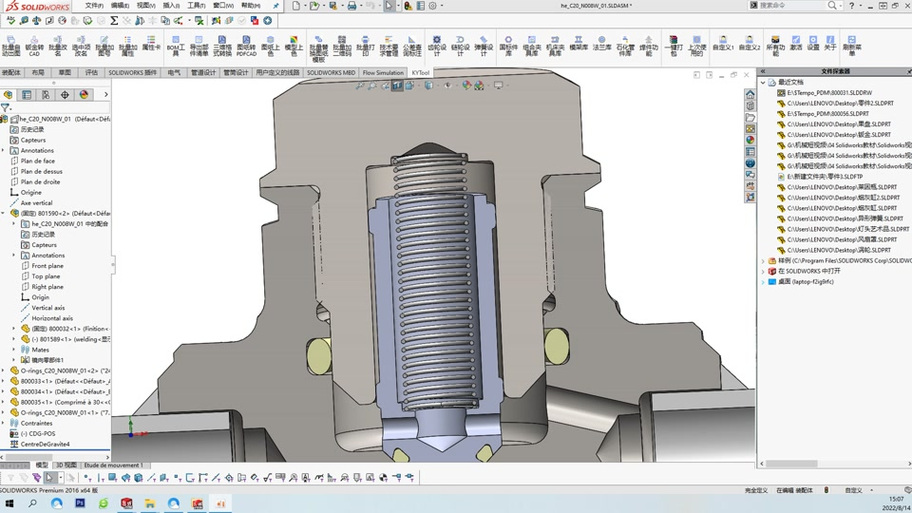
Task: Select the Contraintes tree item
Action: coord(36,423)
